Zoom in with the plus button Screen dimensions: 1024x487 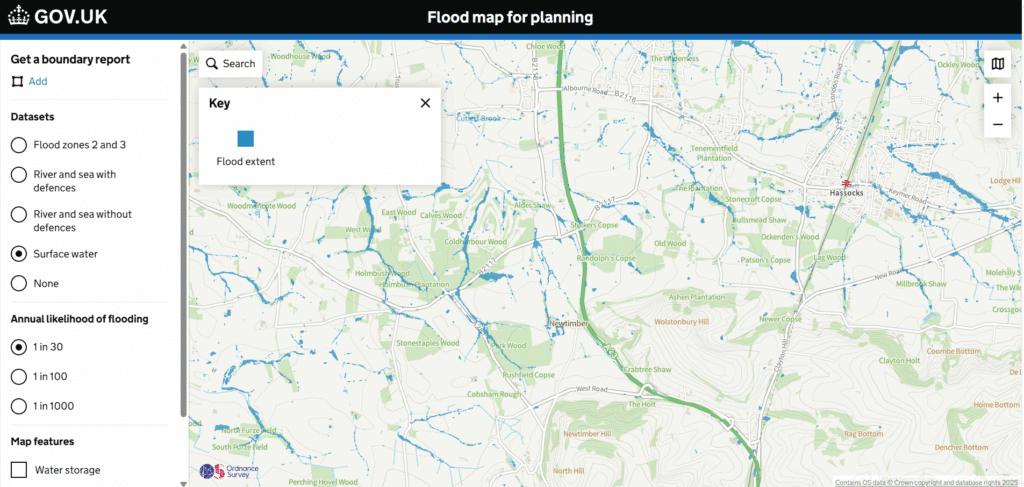(997, 98)
